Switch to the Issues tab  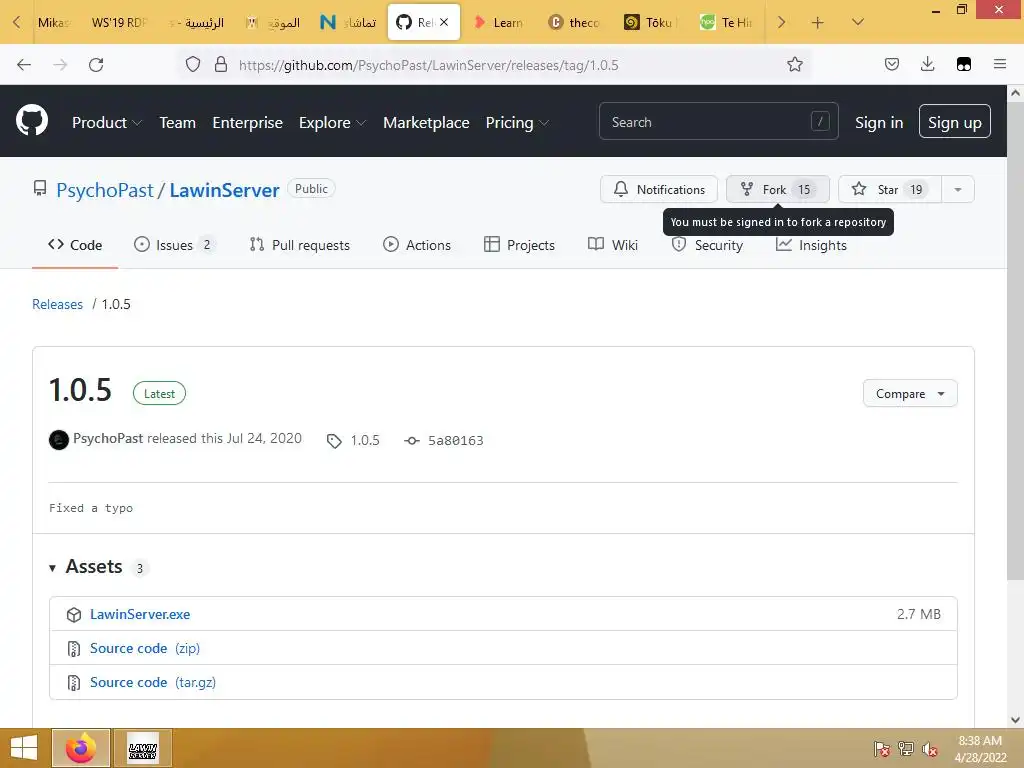pos(174,245)
